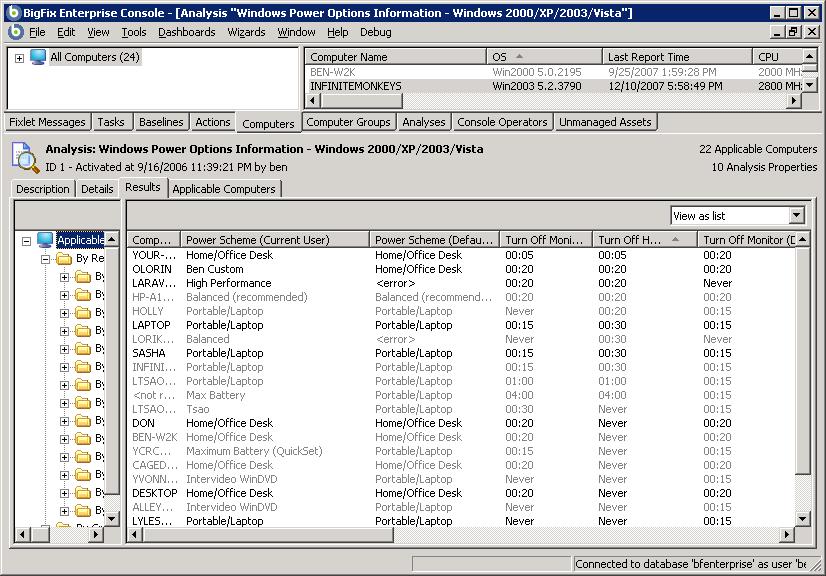The width and height of the screenshot is (826, 576).
Task: Click scroll down arrow of results list
Action: click(x=802, y=519)
